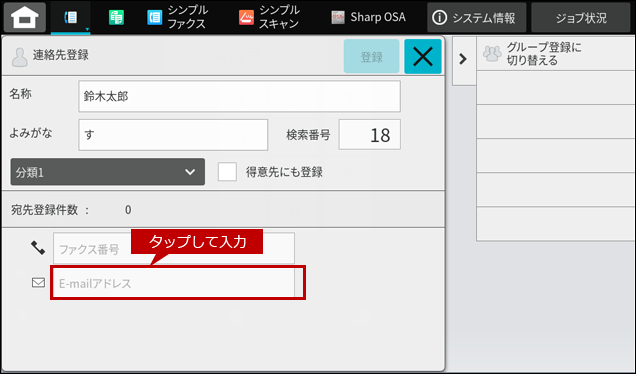Open the green fax app icon
636x374 pixels.
(116, 17)
